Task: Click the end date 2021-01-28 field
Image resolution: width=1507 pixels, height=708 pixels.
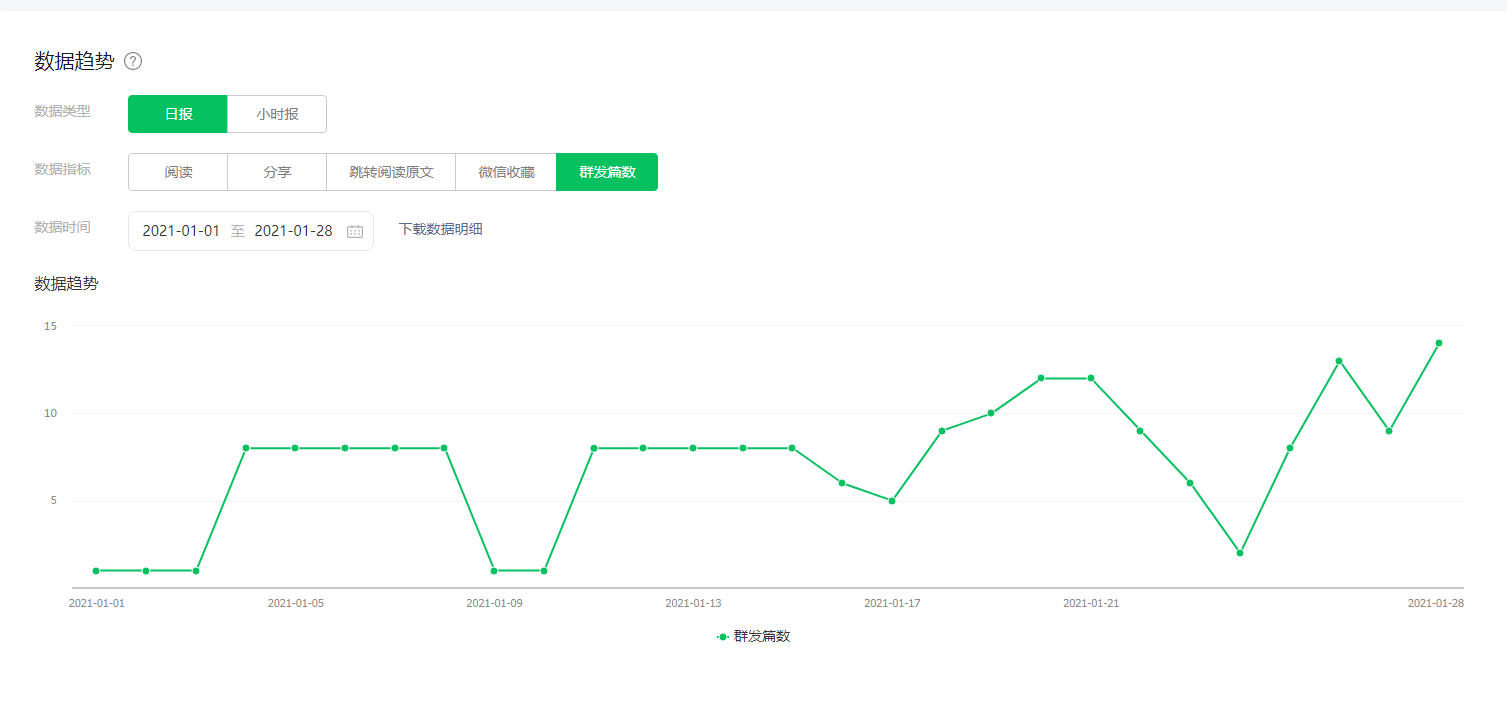Action: tap(293, 231)
